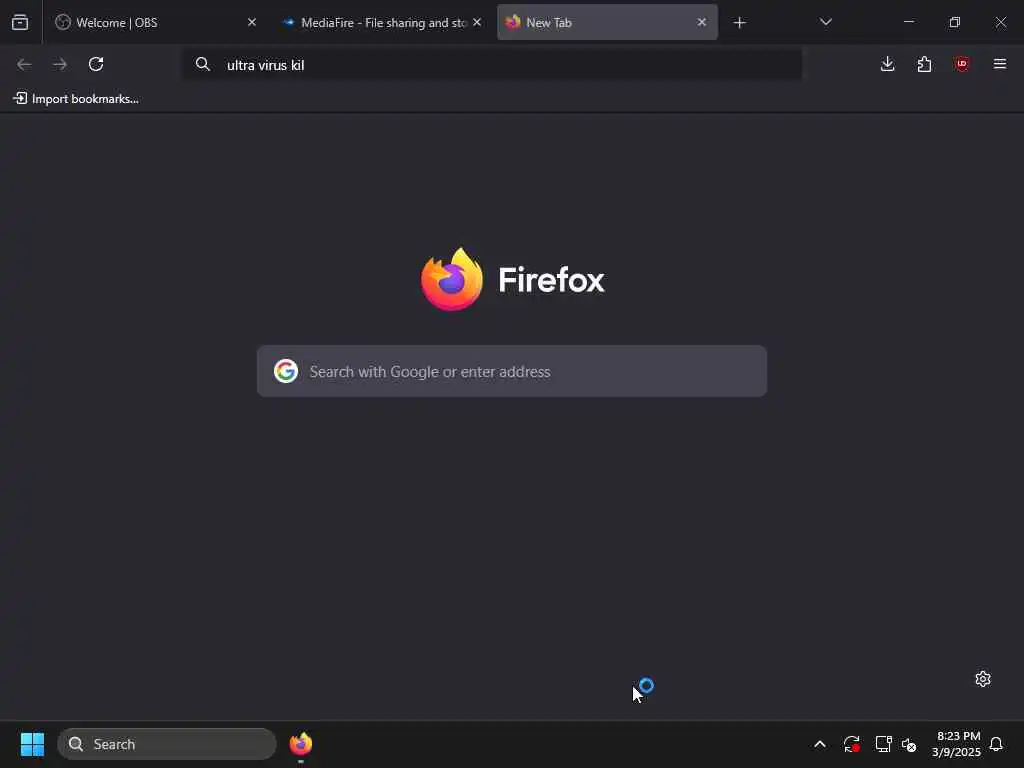Open the muted volume tray icon
1024x768 pixels.
point(909,744)
